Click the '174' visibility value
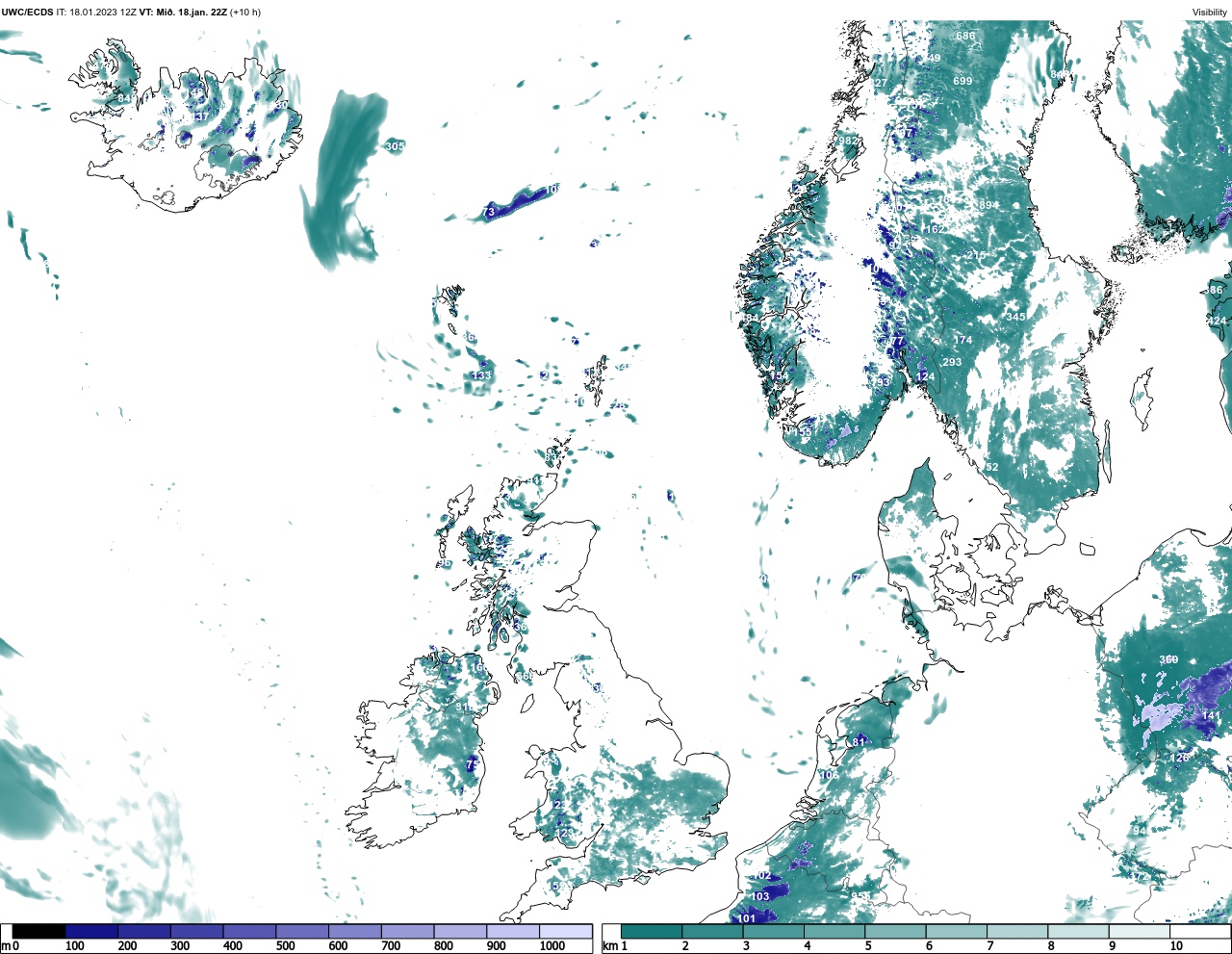This screenshot has width=1232, height=954. click(x=962, y=340)
